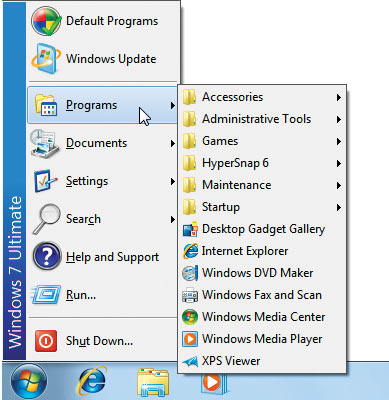Viewport: 389px width, 400px height.
Task: Open Windows Media Player from the taskbar
Action: point(214,383)
